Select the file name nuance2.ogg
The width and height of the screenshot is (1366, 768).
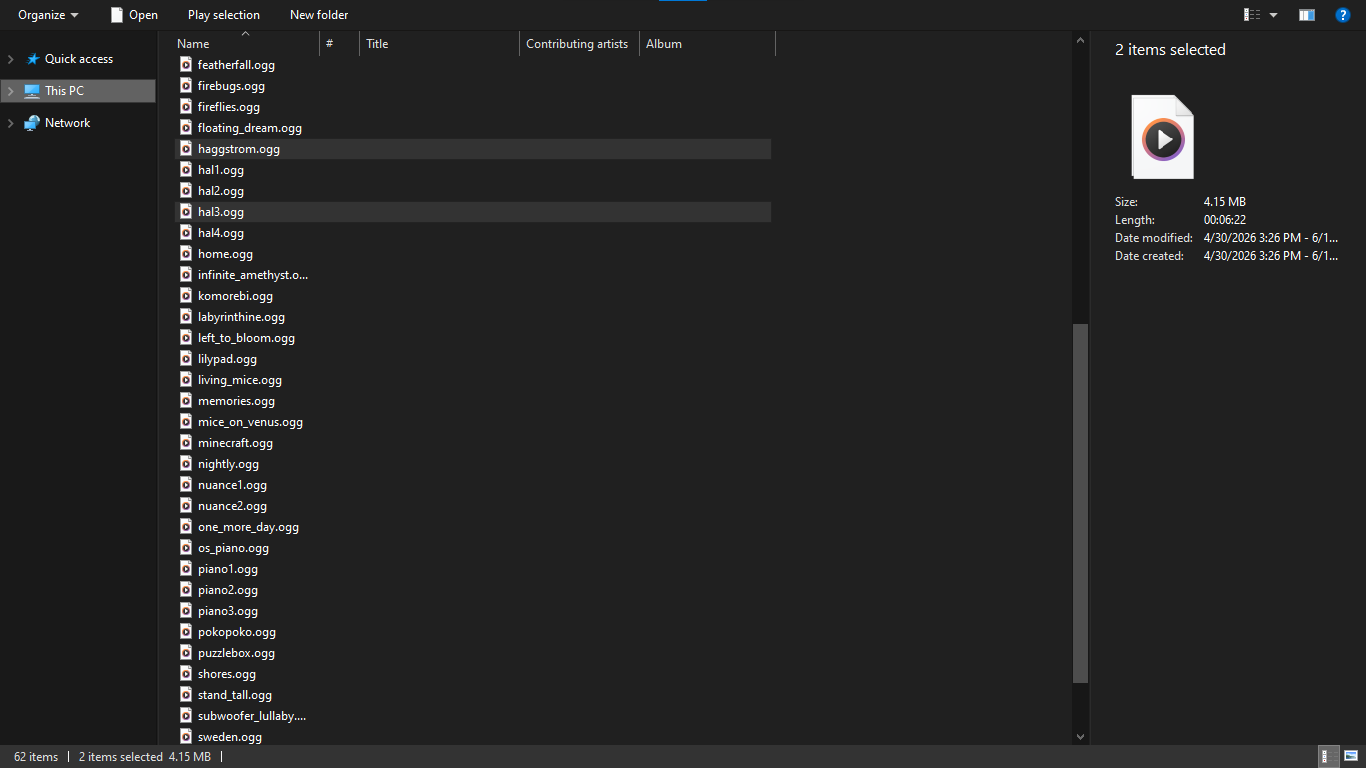pos(232,506)
